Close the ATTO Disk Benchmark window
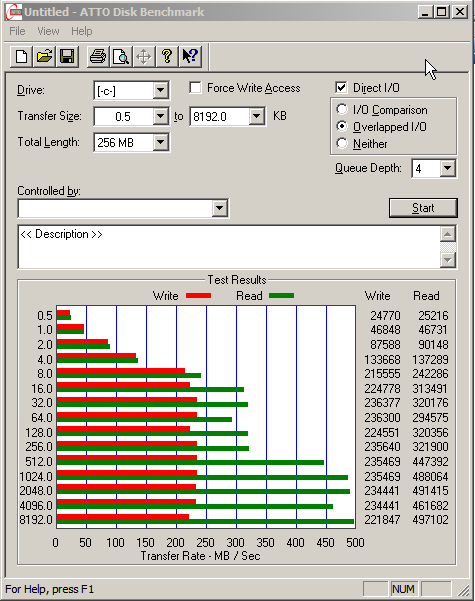Screen dimensions: 475x601 click(x=460, y=12)
